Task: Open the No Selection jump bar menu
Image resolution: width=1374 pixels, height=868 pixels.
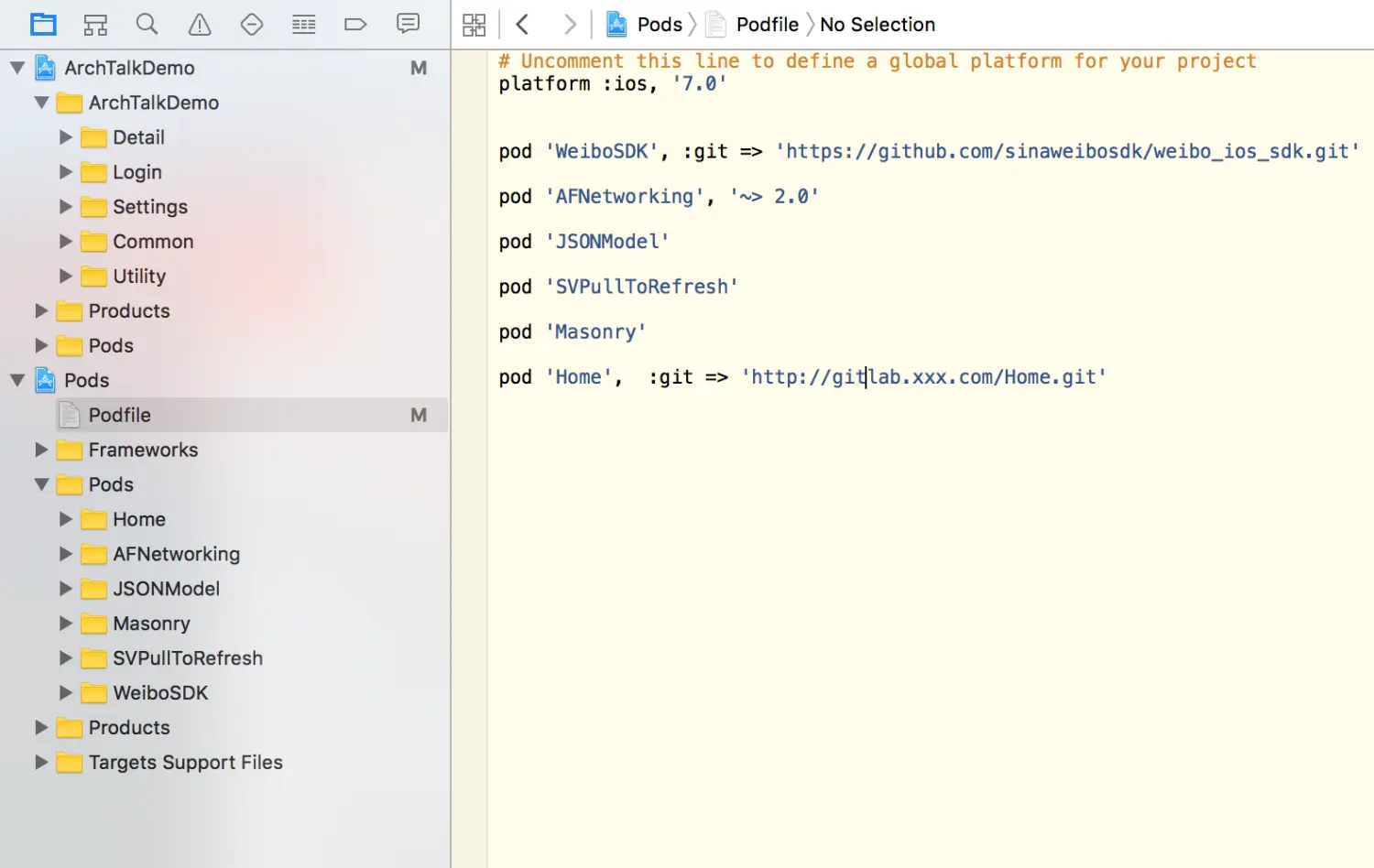Action: pyautogui.click(x=878, y=25)
